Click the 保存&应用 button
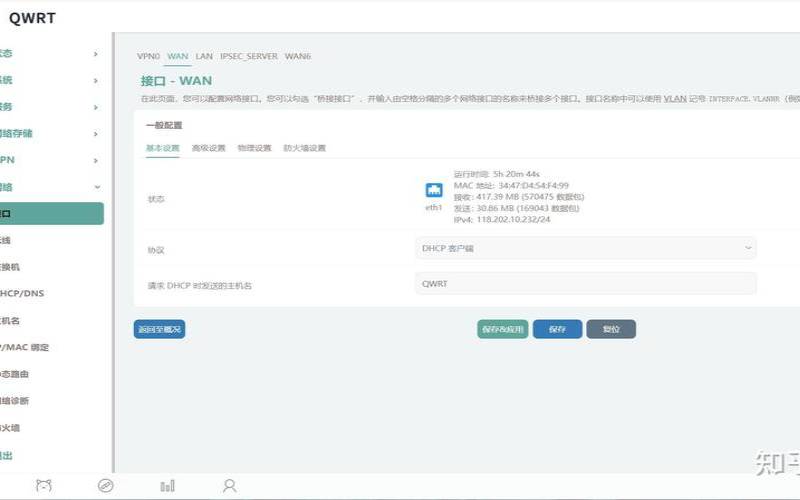 [x=503, y=329]
